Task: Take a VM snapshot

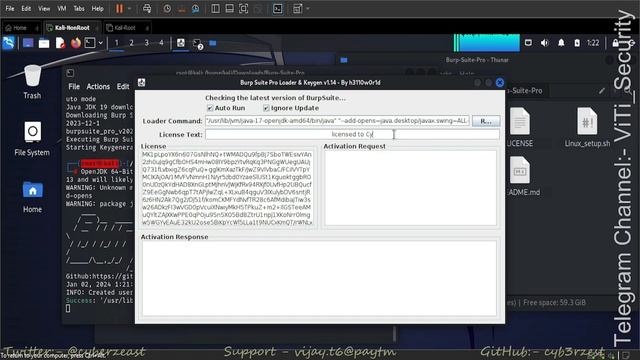Action: click(167, 9)
